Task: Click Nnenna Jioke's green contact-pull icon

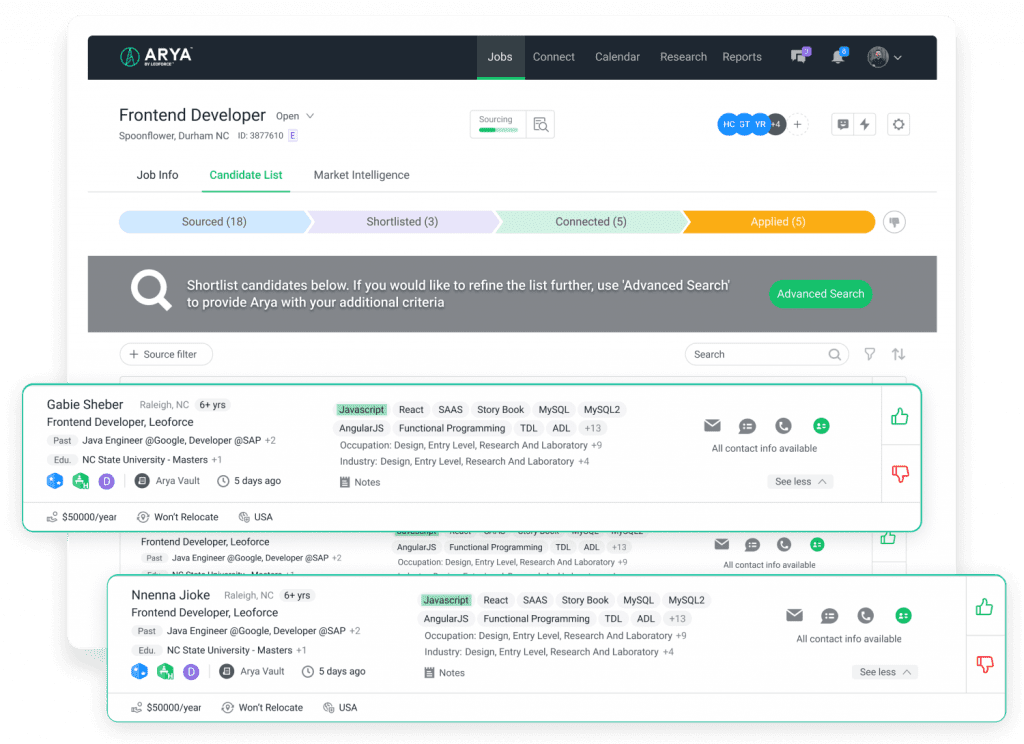Action: tap(903, 615)
